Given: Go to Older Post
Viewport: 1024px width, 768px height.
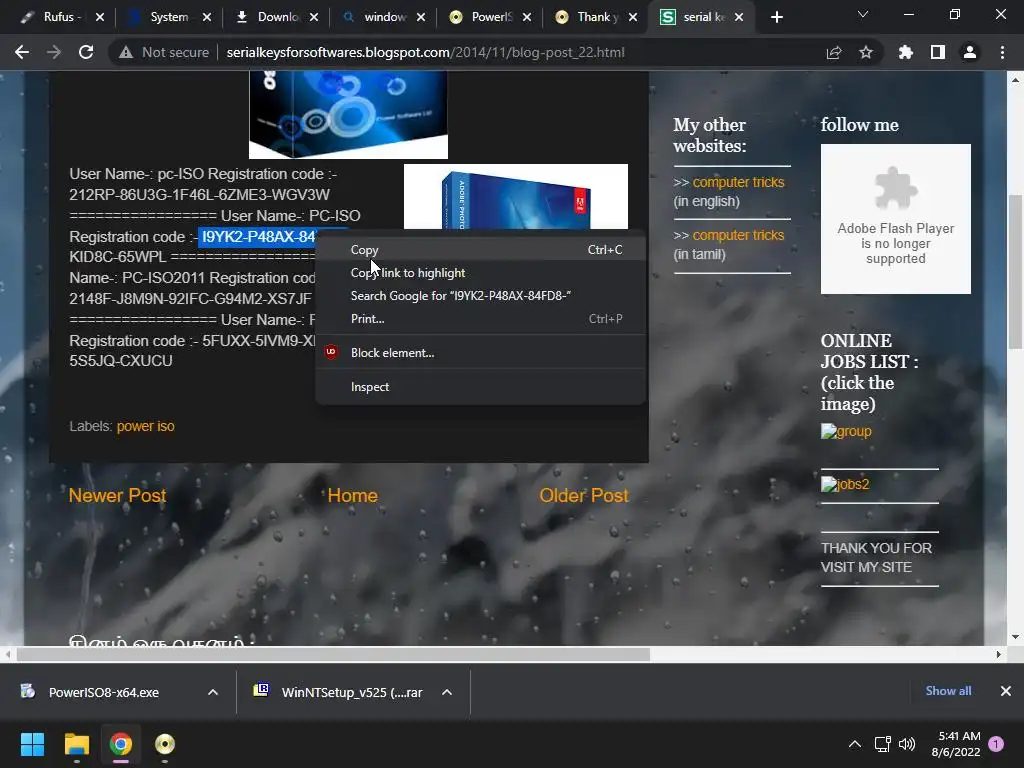Looking at the screenshot, I should [x=584, y=496].
